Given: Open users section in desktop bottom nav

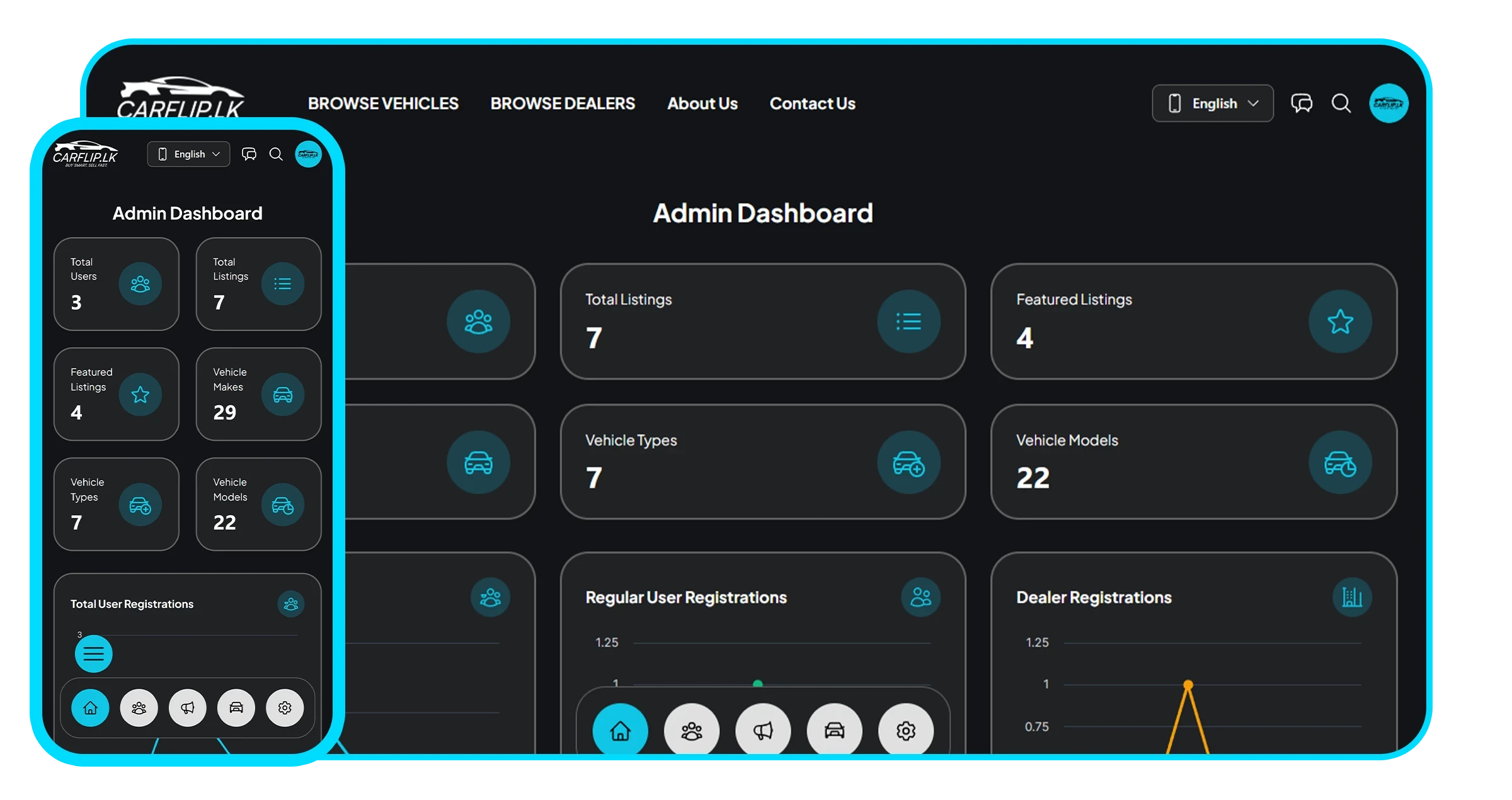Looking at the screenshot, I should (691, 730).
